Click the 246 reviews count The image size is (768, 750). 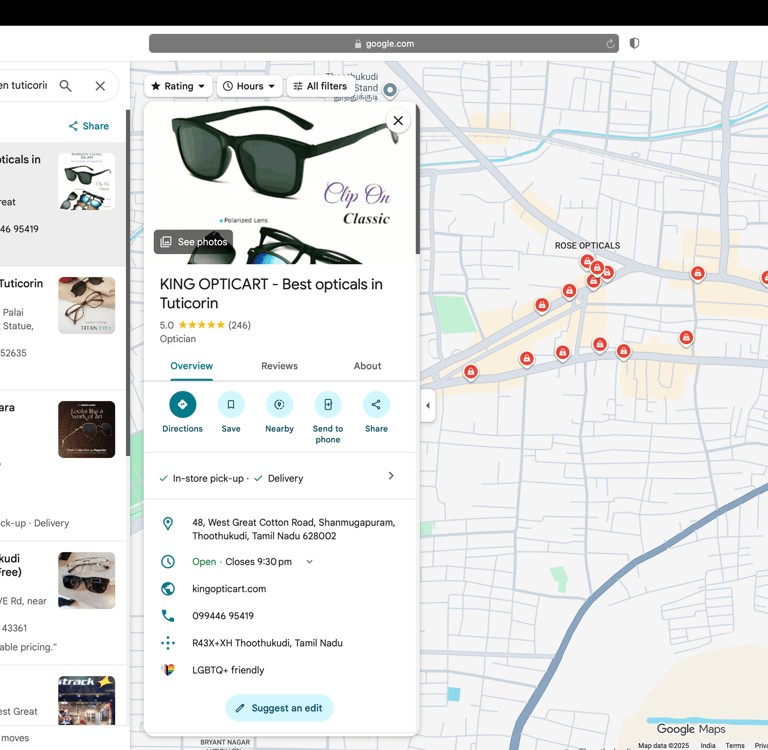[240, 325]
